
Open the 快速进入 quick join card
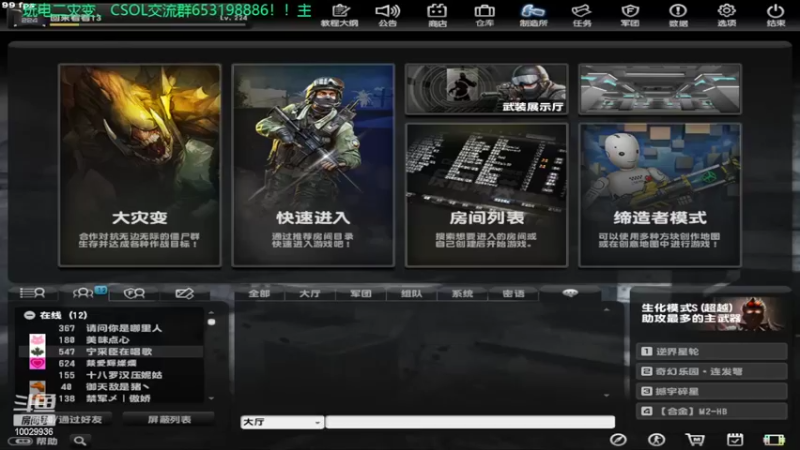pyautogui.click(x=313, y=165)
